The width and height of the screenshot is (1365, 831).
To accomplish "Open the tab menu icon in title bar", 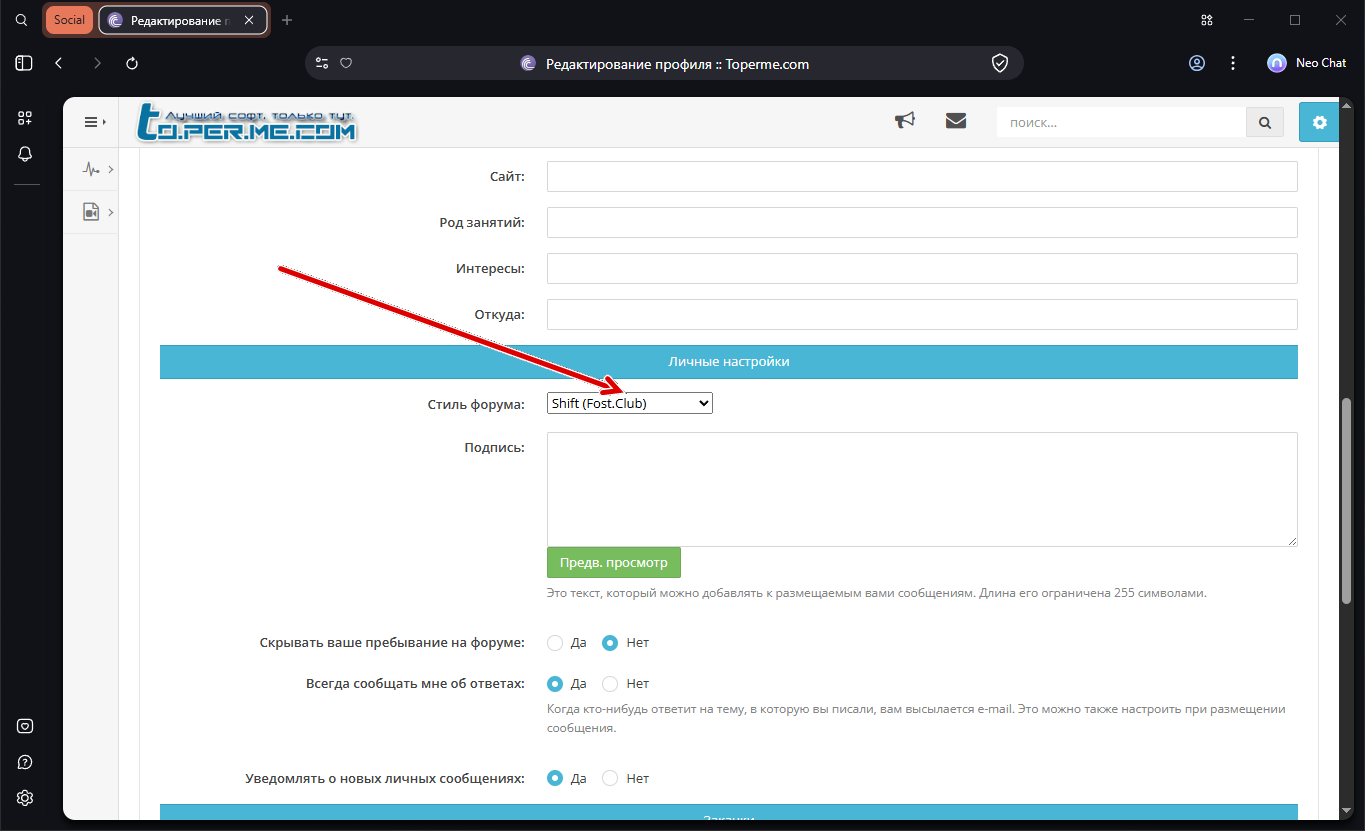I will click(x=1207, y=20).
